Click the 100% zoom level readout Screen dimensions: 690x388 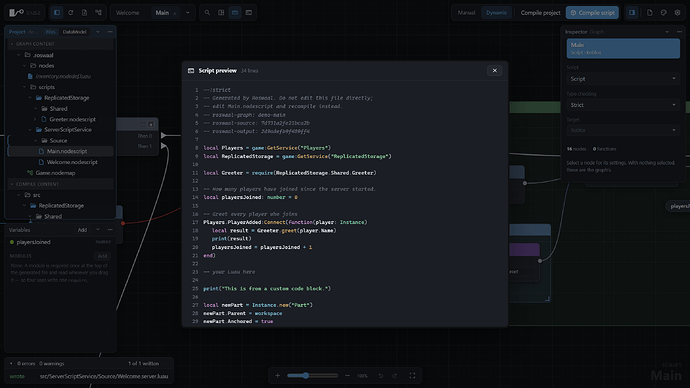click(362, 376)
